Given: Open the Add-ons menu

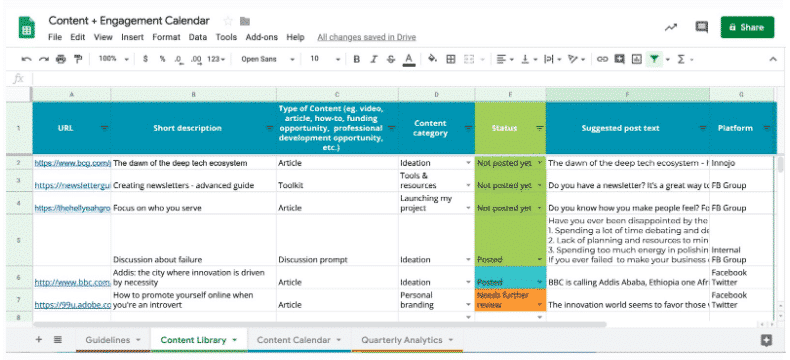Looking at the screenshot, I should click(261, 37).
